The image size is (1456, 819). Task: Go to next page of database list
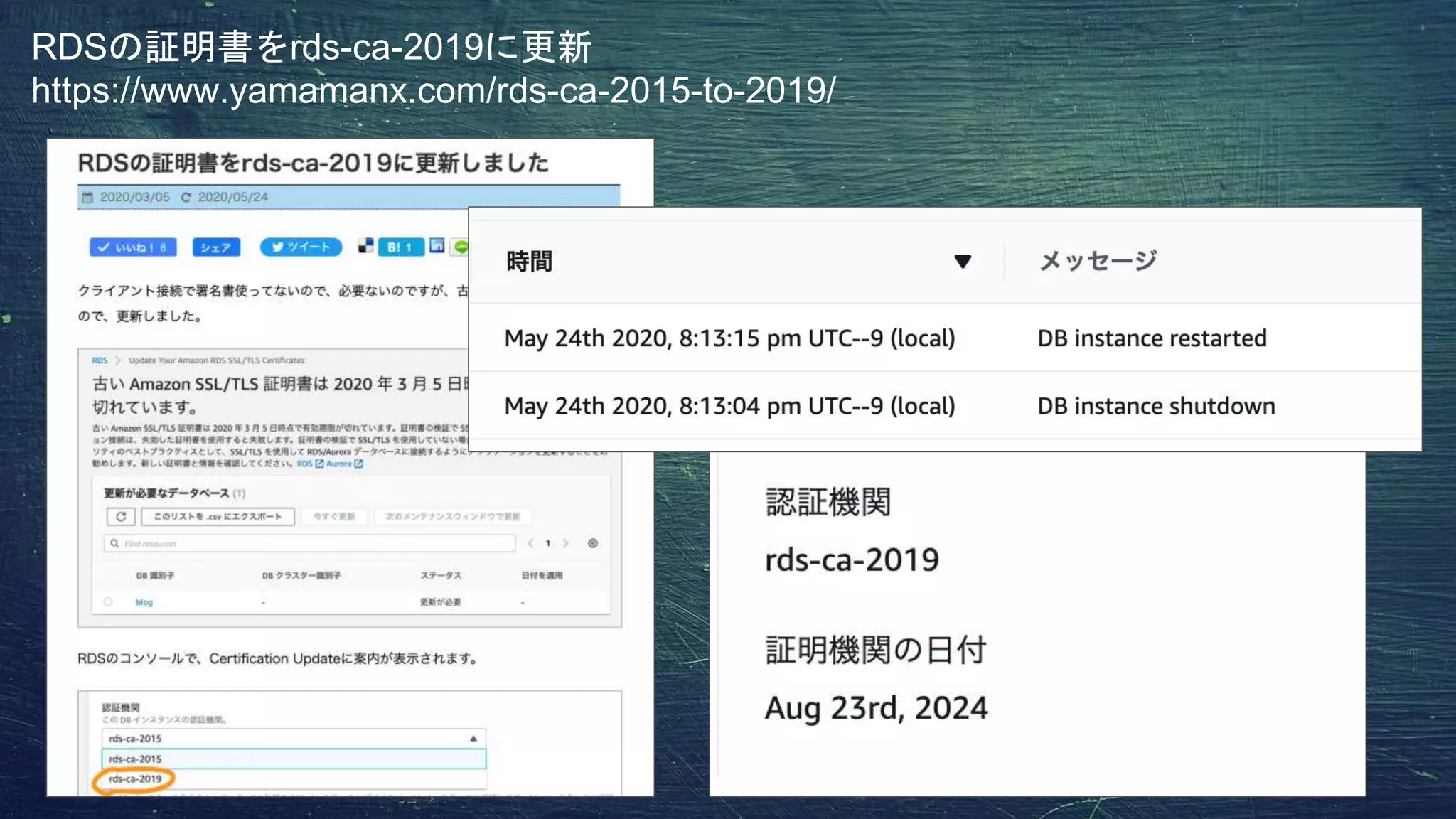566,543
